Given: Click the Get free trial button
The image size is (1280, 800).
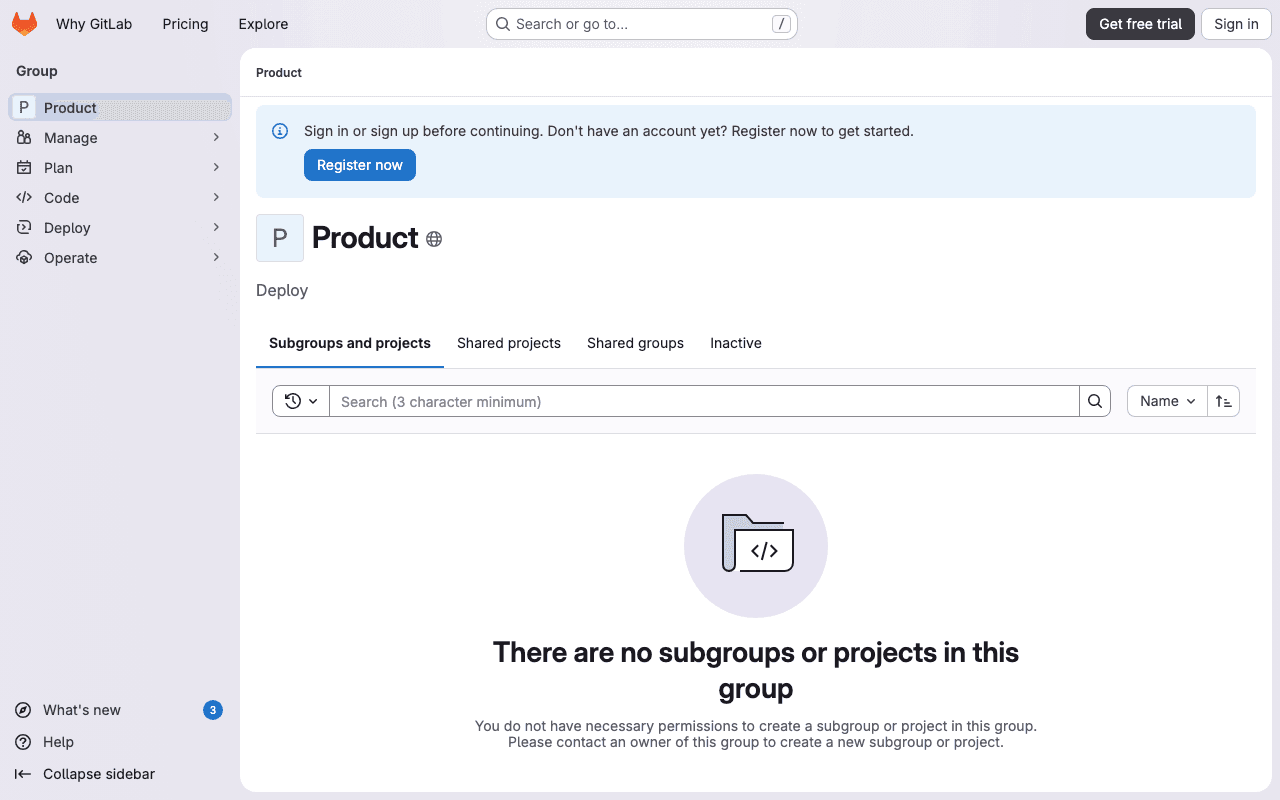Looking at the screenshot, I should pos(1140,23).
